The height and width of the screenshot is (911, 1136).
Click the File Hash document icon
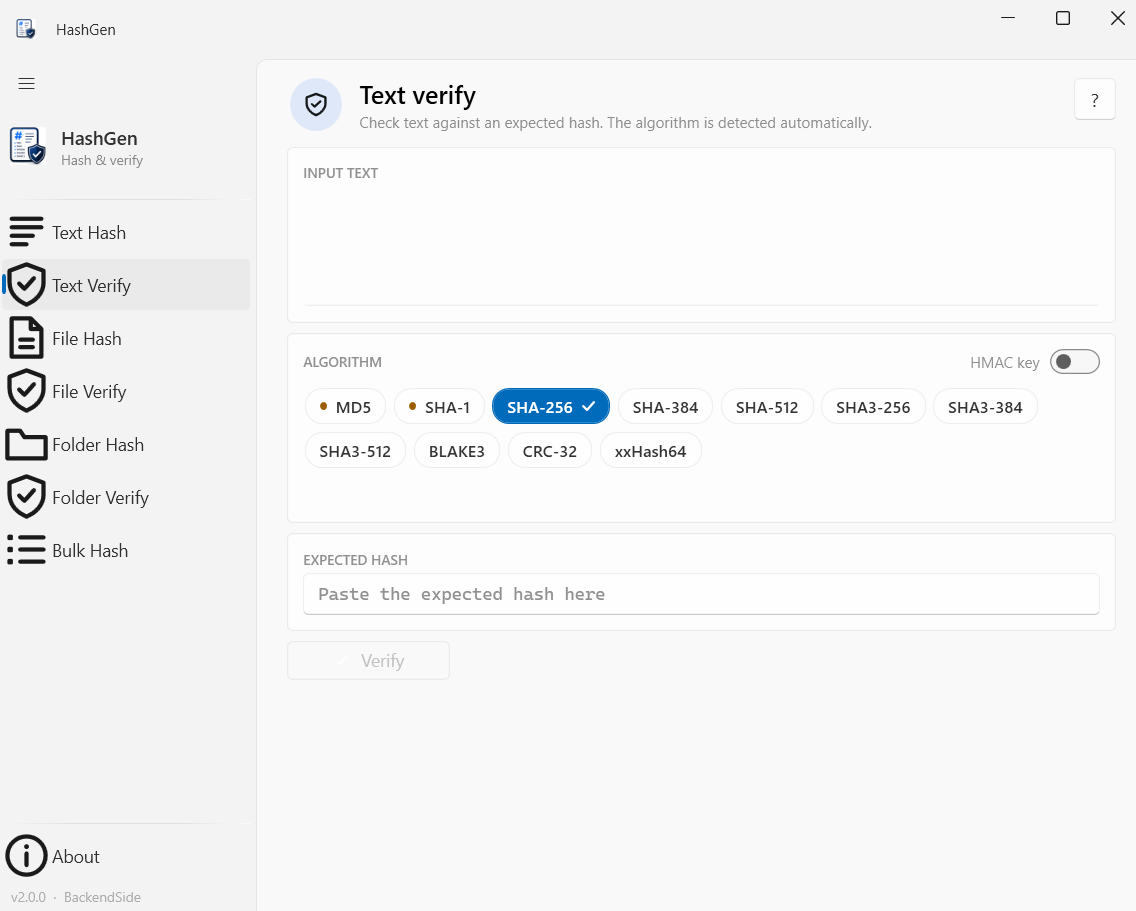(x=26, y=338)
